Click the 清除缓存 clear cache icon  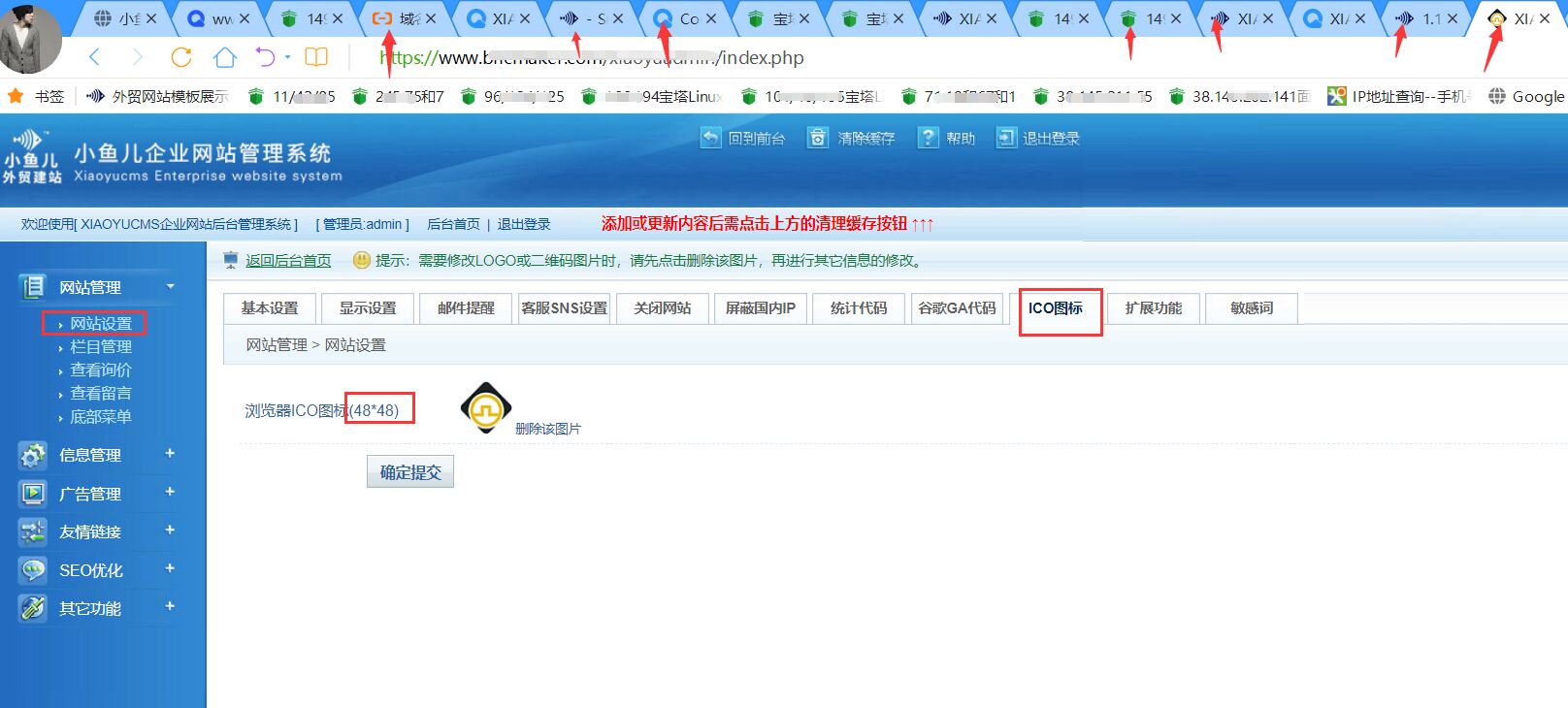click(818, 138)
